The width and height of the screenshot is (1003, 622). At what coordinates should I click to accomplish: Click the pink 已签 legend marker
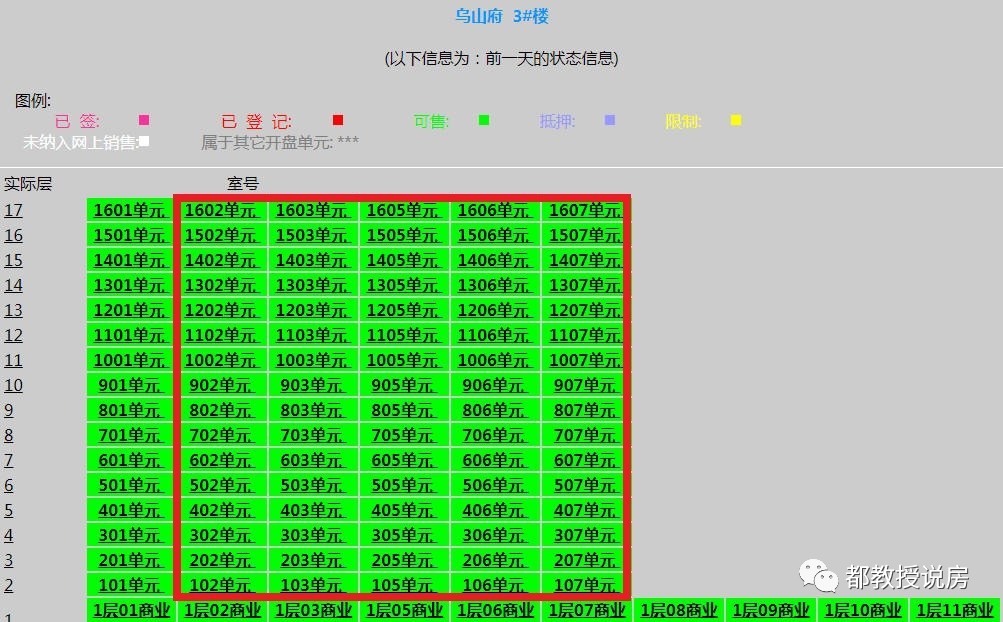(x=143, y=120)
